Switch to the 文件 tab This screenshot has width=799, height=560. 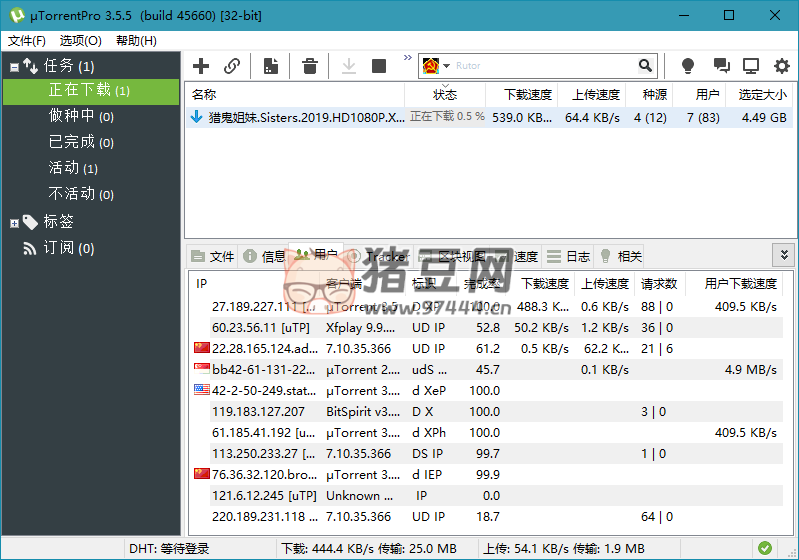coord(212,256)
